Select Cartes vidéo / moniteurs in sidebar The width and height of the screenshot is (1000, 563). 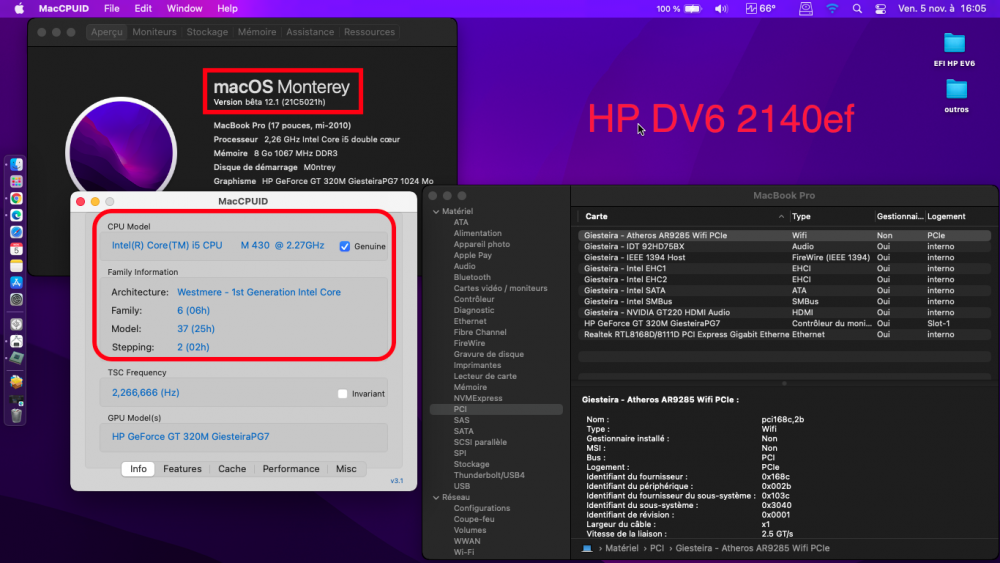pos(500,288)
